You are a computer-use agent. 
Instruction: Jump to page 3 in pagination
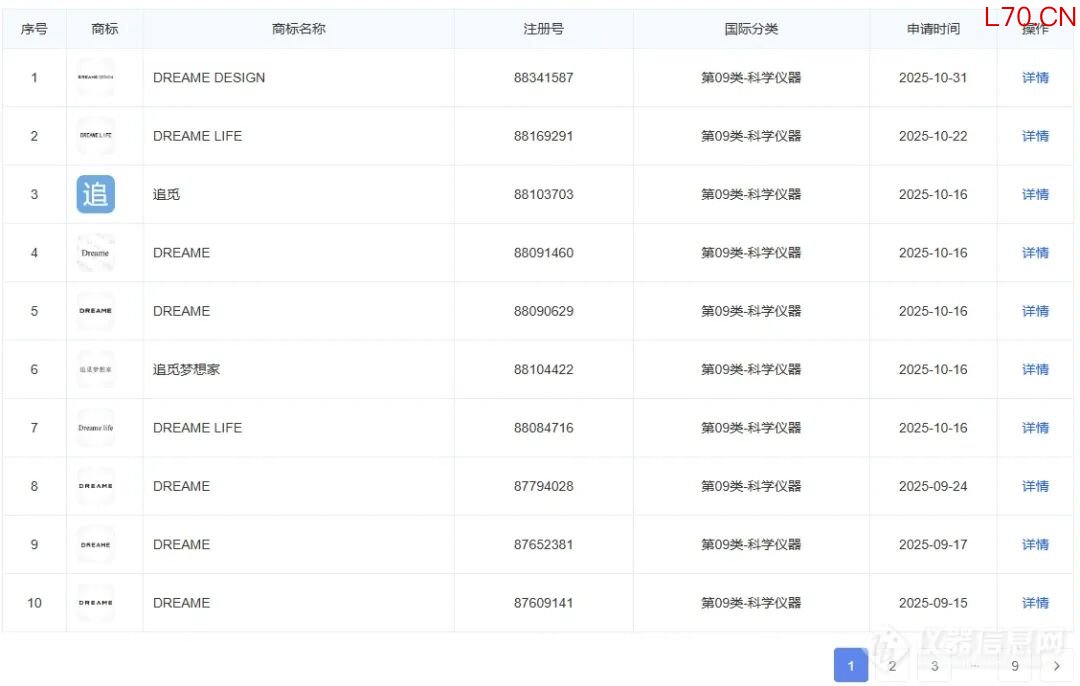934,666
